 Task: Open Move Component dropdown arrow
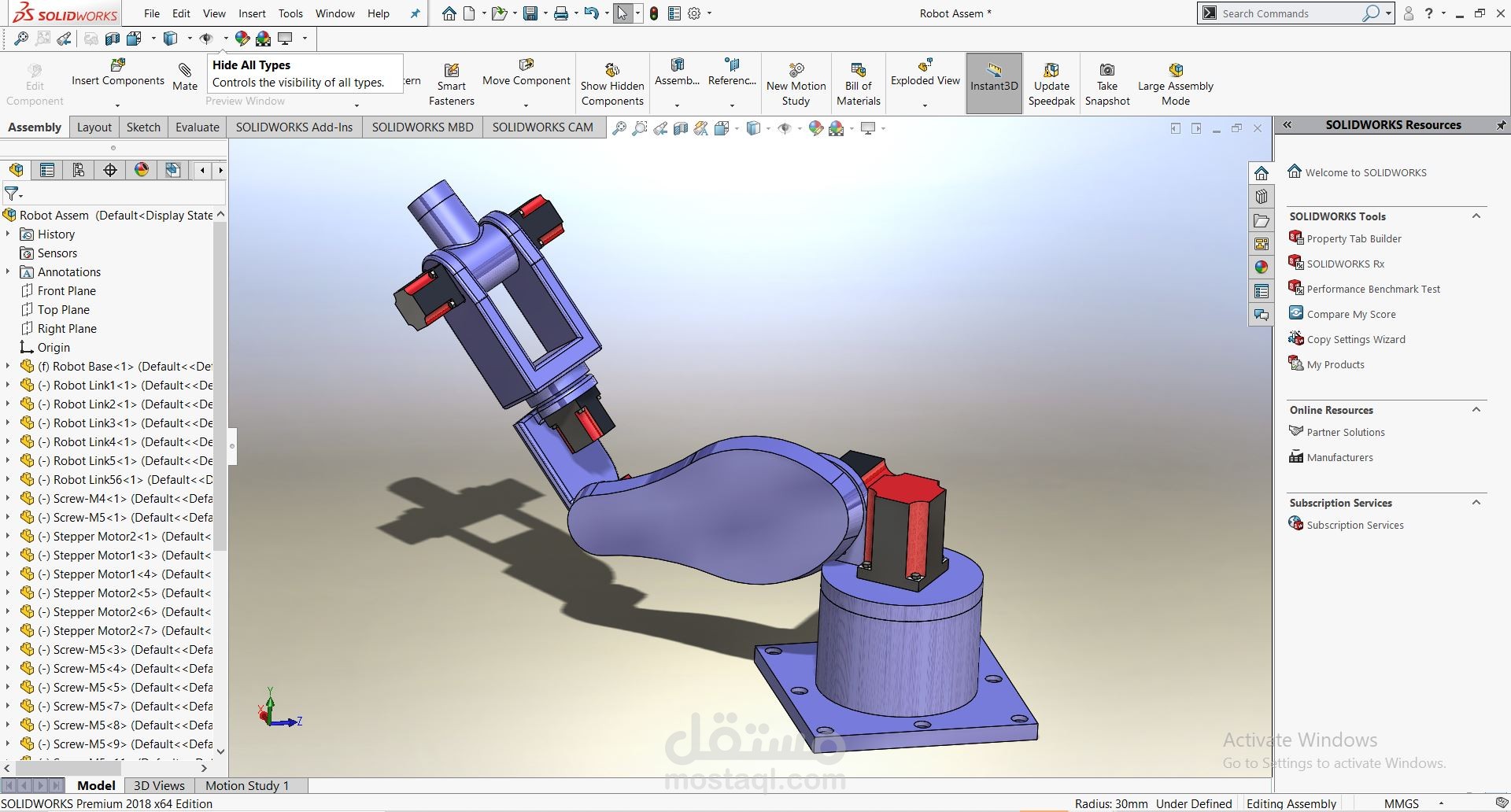click(526, 105)
